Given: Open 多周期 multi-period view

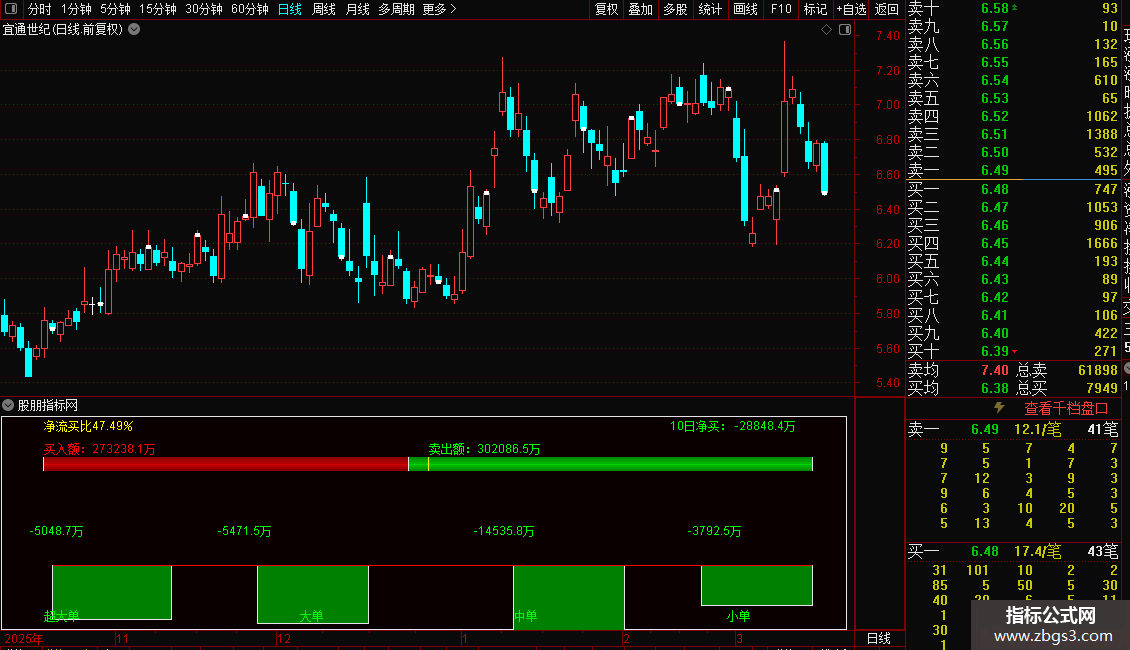Looking at the screenshot, I should 396,9.
